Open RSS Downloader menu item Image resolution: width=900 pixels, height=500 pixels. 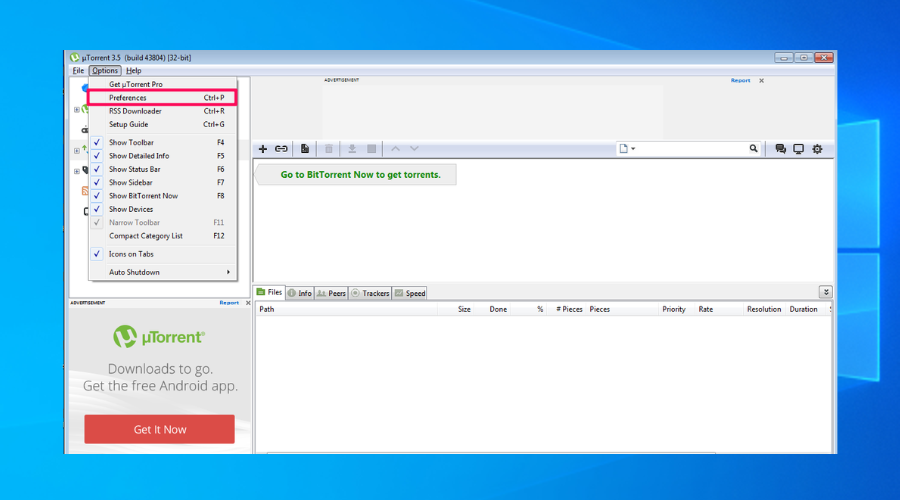pos(162,111)
